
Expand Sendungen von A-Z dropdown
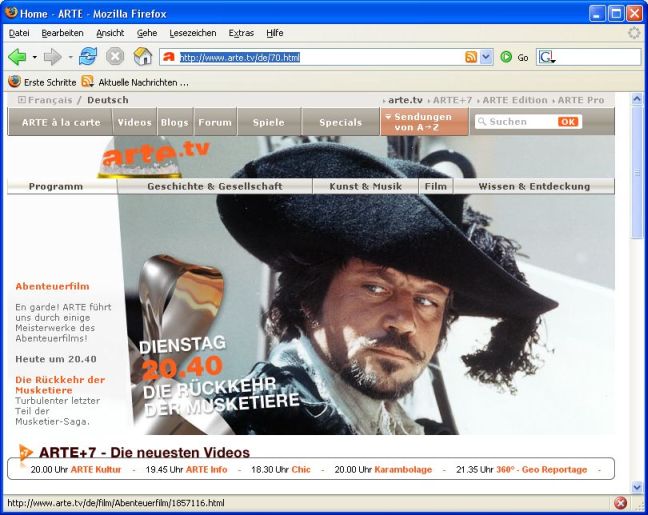(x=424, y=122)
